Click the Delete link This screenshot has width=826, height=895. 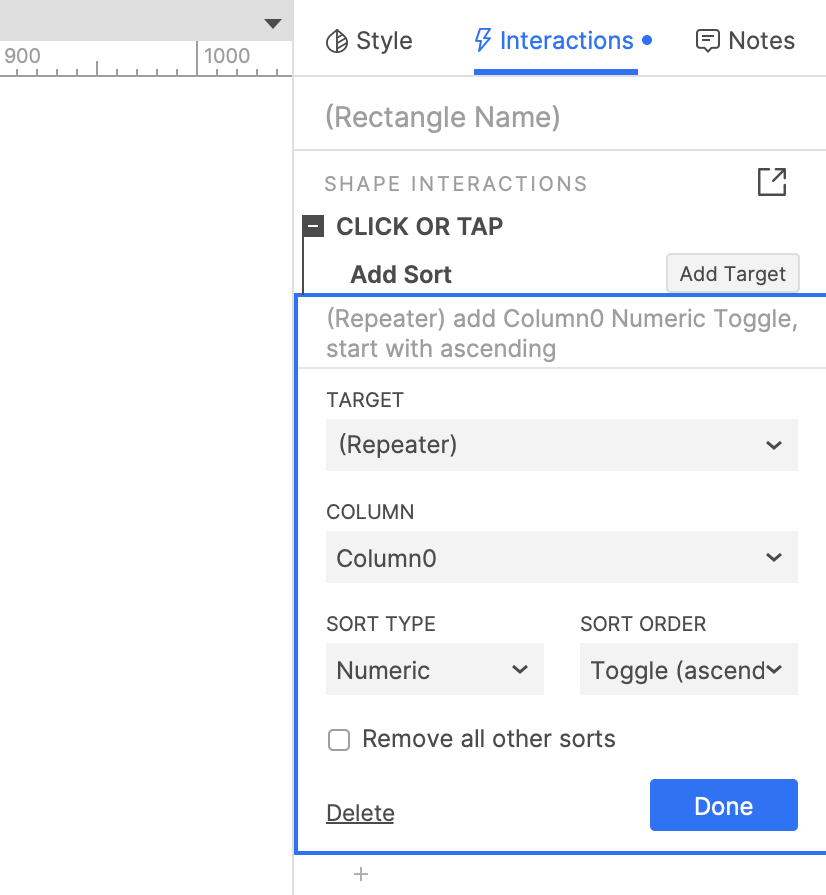click(360, 813)
